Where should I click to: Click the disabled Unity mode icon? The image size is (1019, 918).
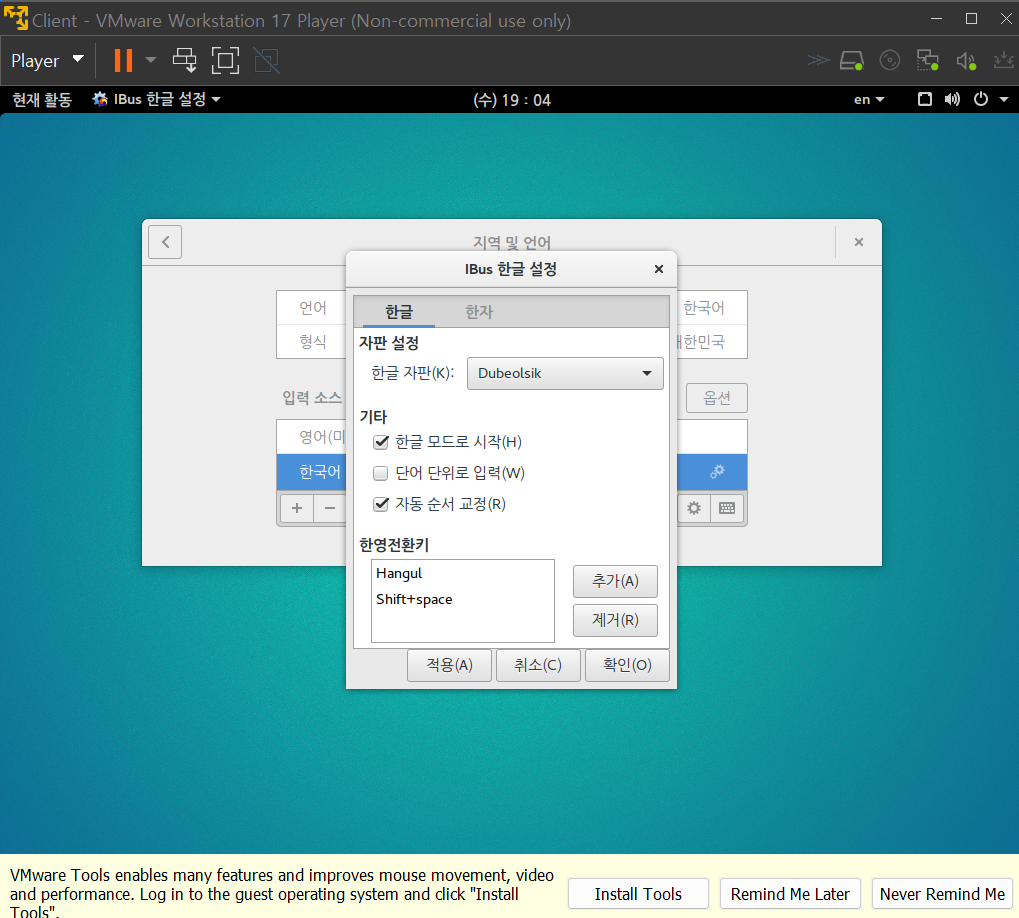pos(266,60)
